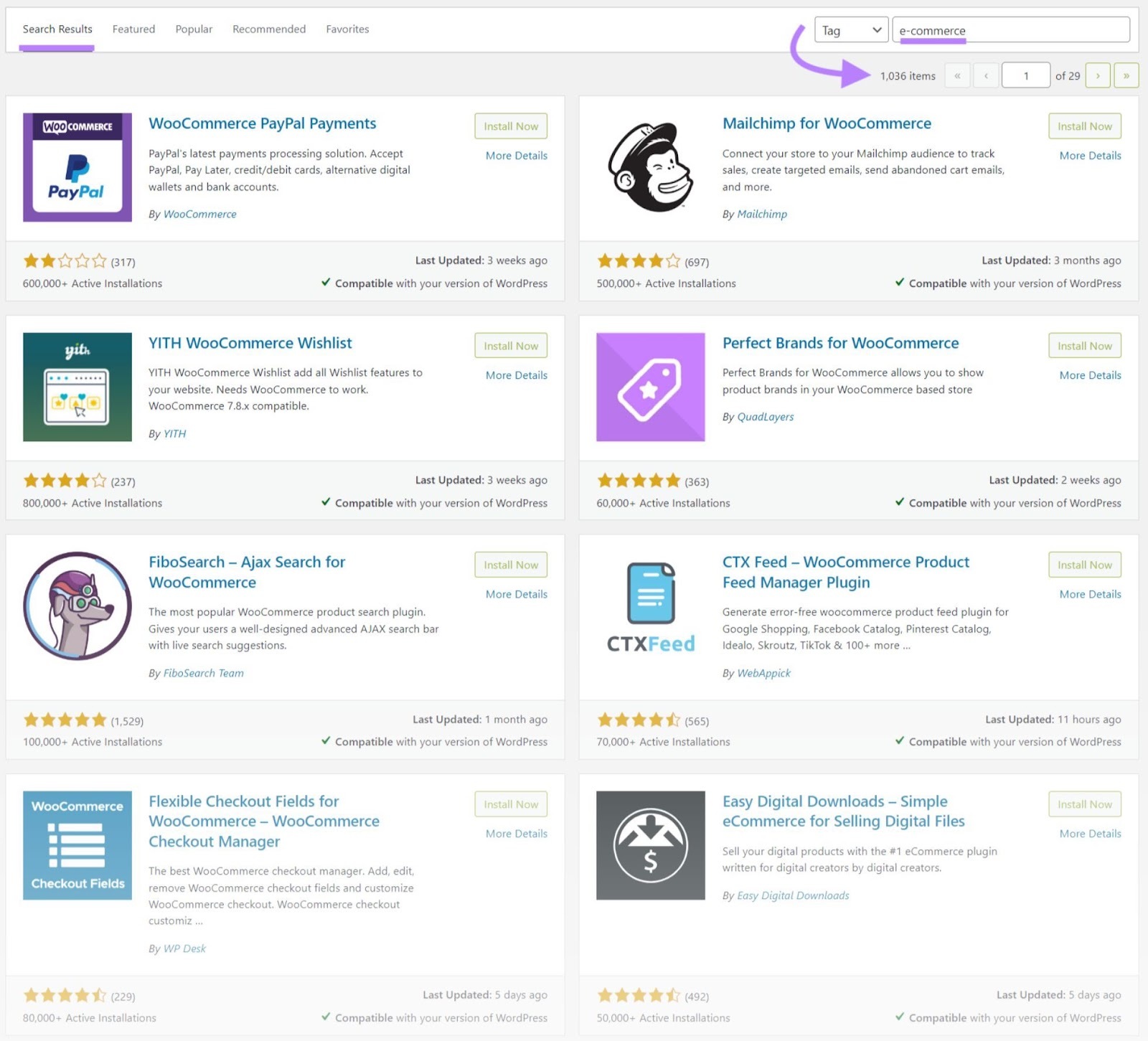
Task: Select the Mailchimp monkey logo icon
Action: pos(650,169)
